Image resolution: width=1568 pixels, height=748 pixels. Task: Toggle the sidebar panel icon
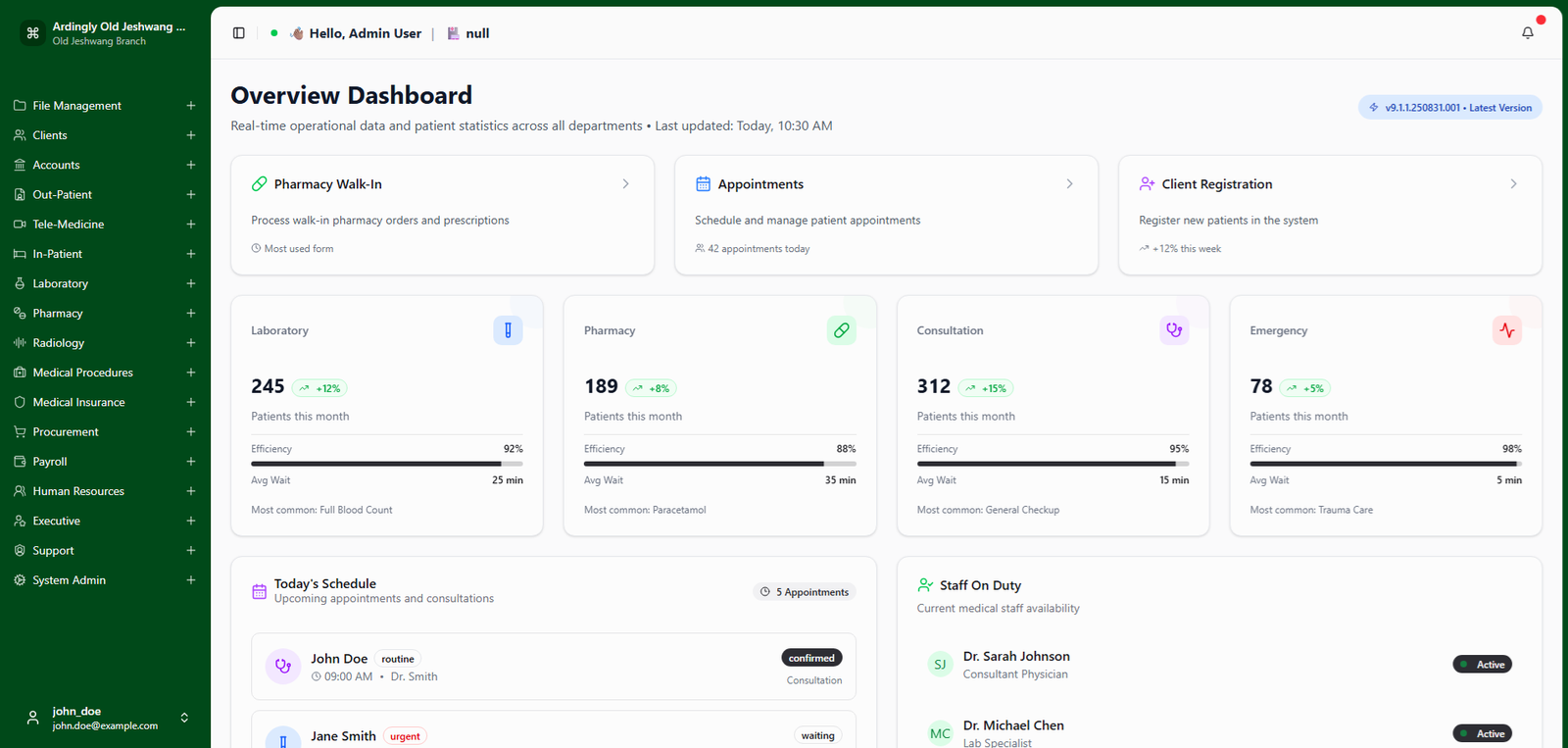click(238, 33)
